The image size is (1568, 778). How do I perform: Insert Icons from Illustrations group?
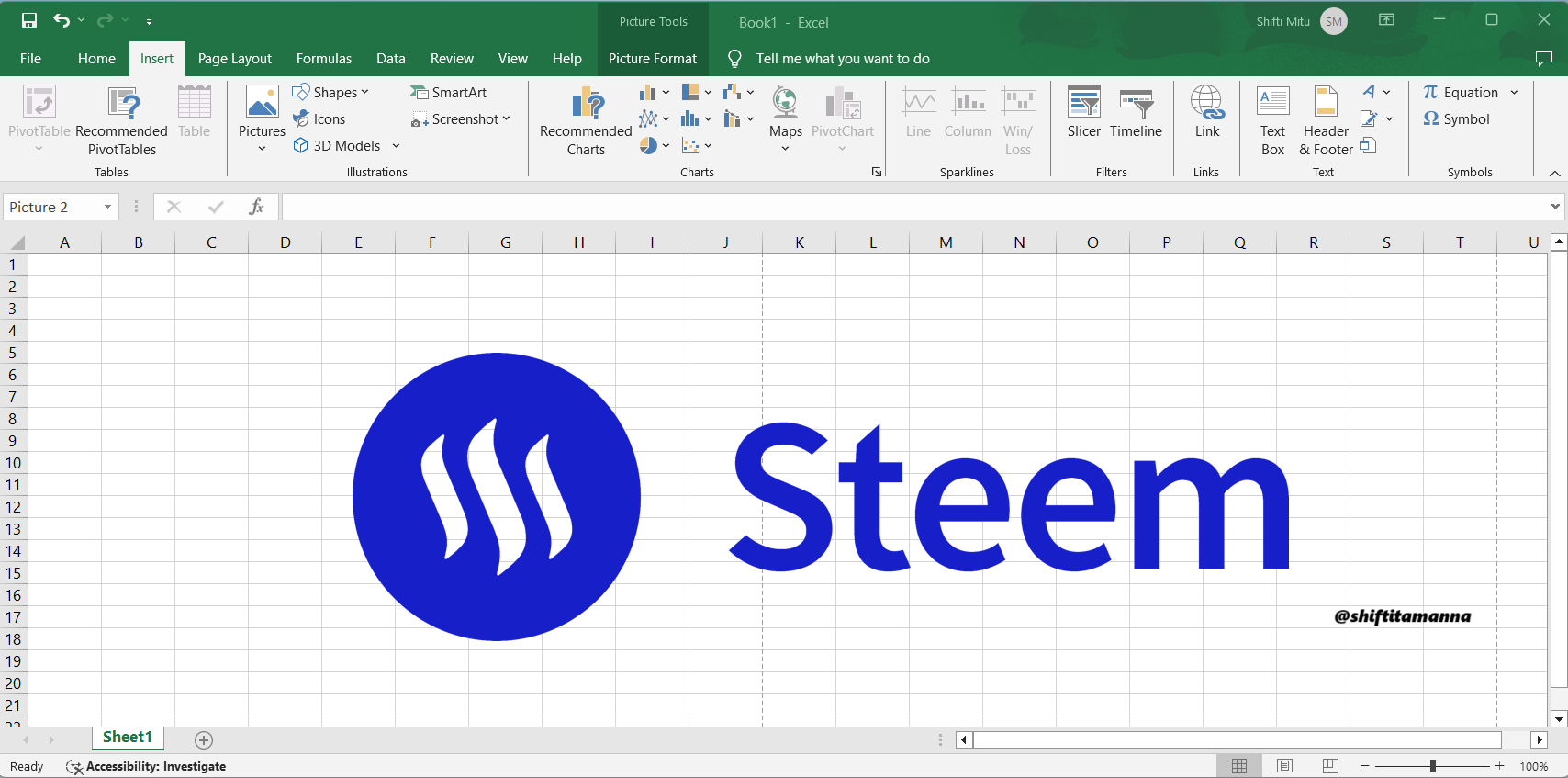pyautogui.click(x=319, y=118)
